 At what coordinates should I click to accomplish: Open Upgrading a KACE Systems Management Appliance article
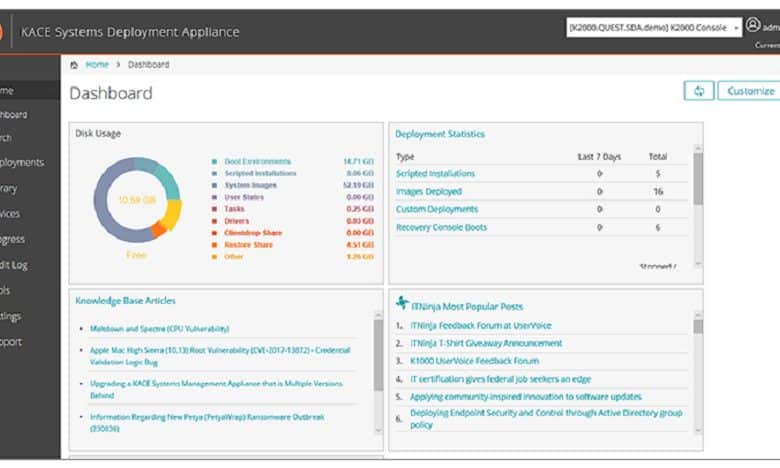click(216, 389)
